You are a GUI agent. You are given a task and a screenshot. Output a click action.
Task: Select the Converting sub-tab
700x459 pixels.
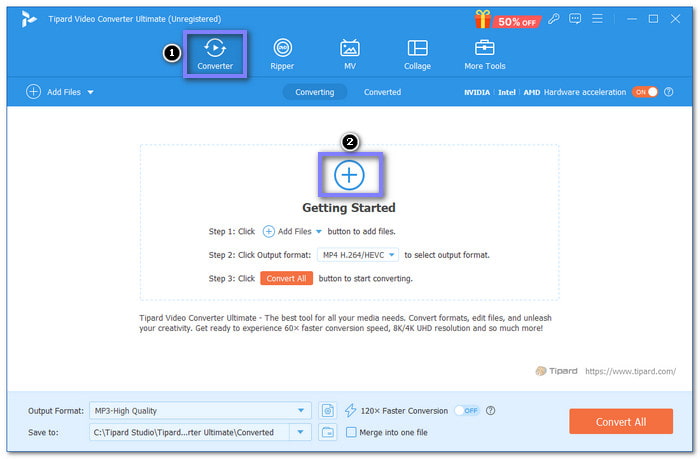click(315, 92)
